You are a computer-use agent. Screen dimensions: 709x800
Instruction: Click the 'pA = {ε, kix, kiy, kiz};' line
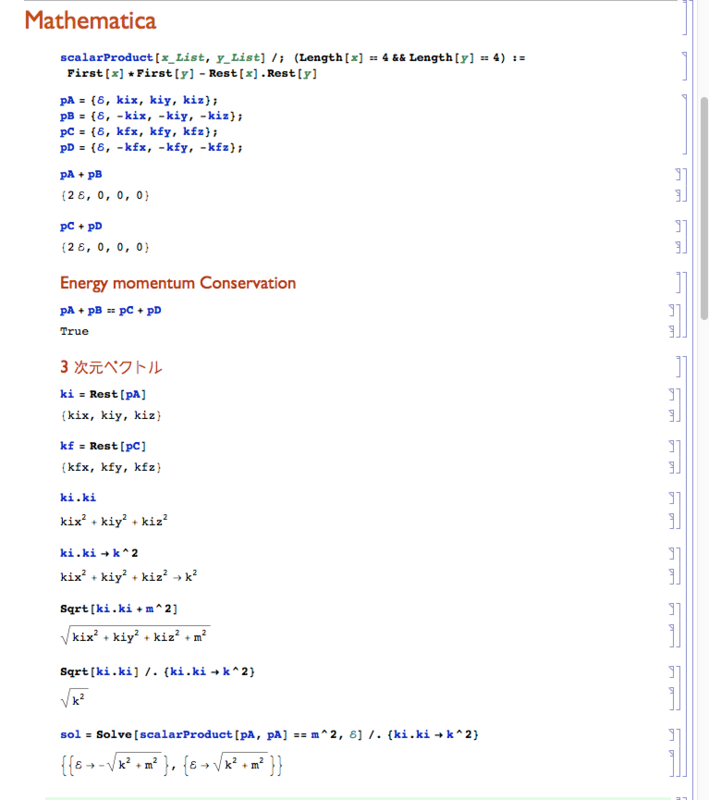tap(139, 100)
